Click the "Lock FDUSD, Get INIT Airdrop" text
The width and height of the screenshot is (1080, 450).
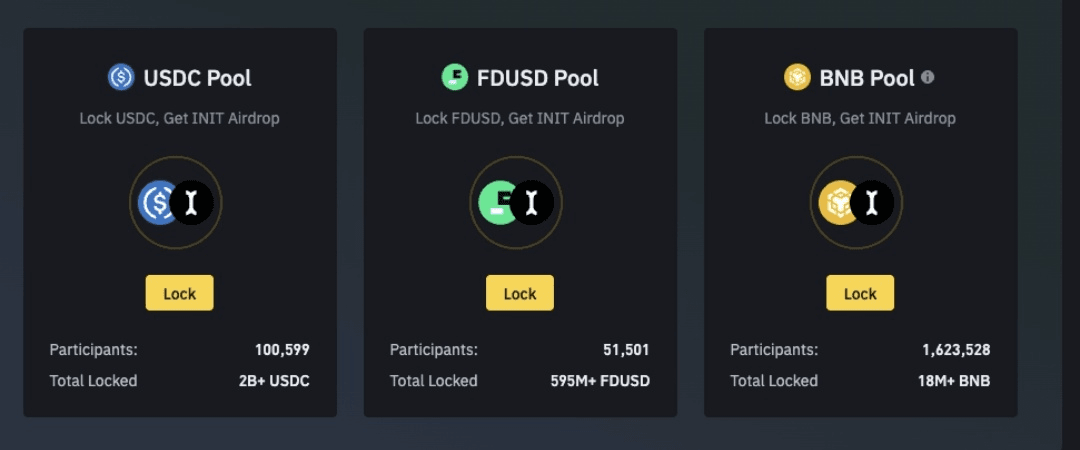coord(520,118)
